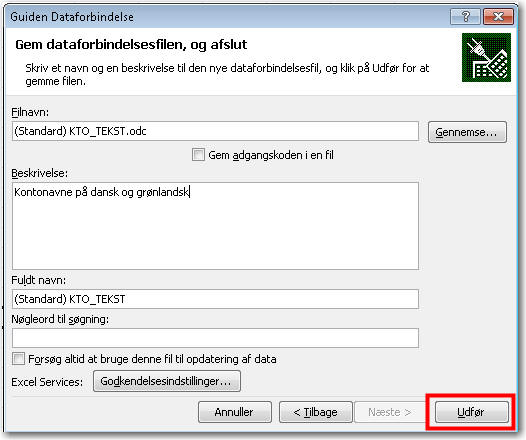
Task: Enable Gem adgangskoden i en fil
Action: pos(198,155)
